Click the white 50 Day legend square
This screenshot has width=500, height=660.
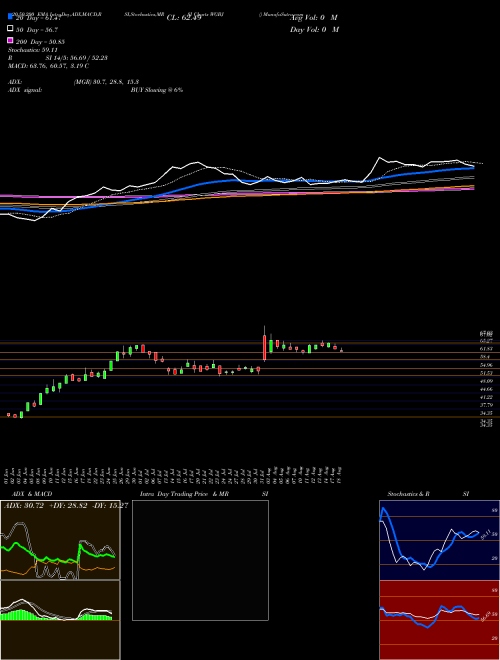pos(11,28)
